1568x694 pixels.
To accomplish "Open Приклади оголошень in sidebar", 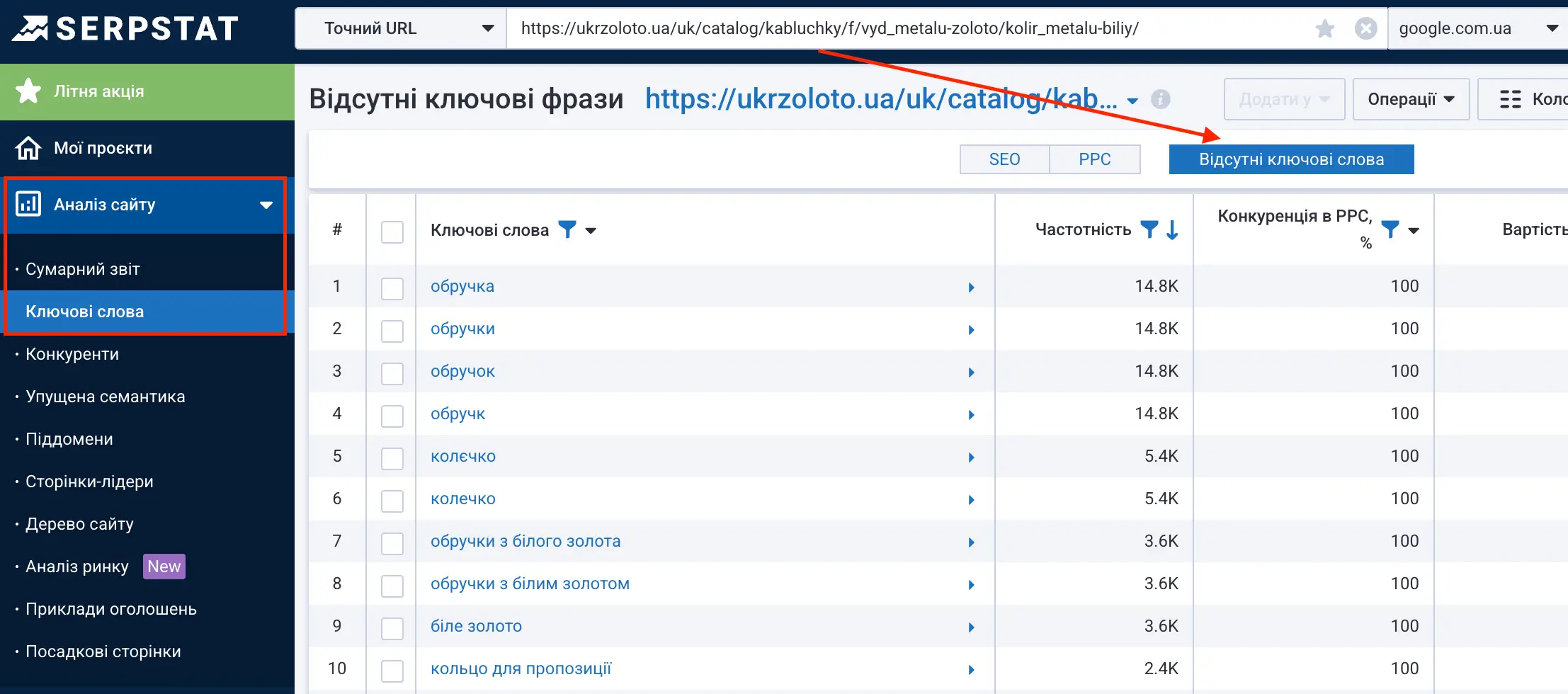I will click(111, 609).
